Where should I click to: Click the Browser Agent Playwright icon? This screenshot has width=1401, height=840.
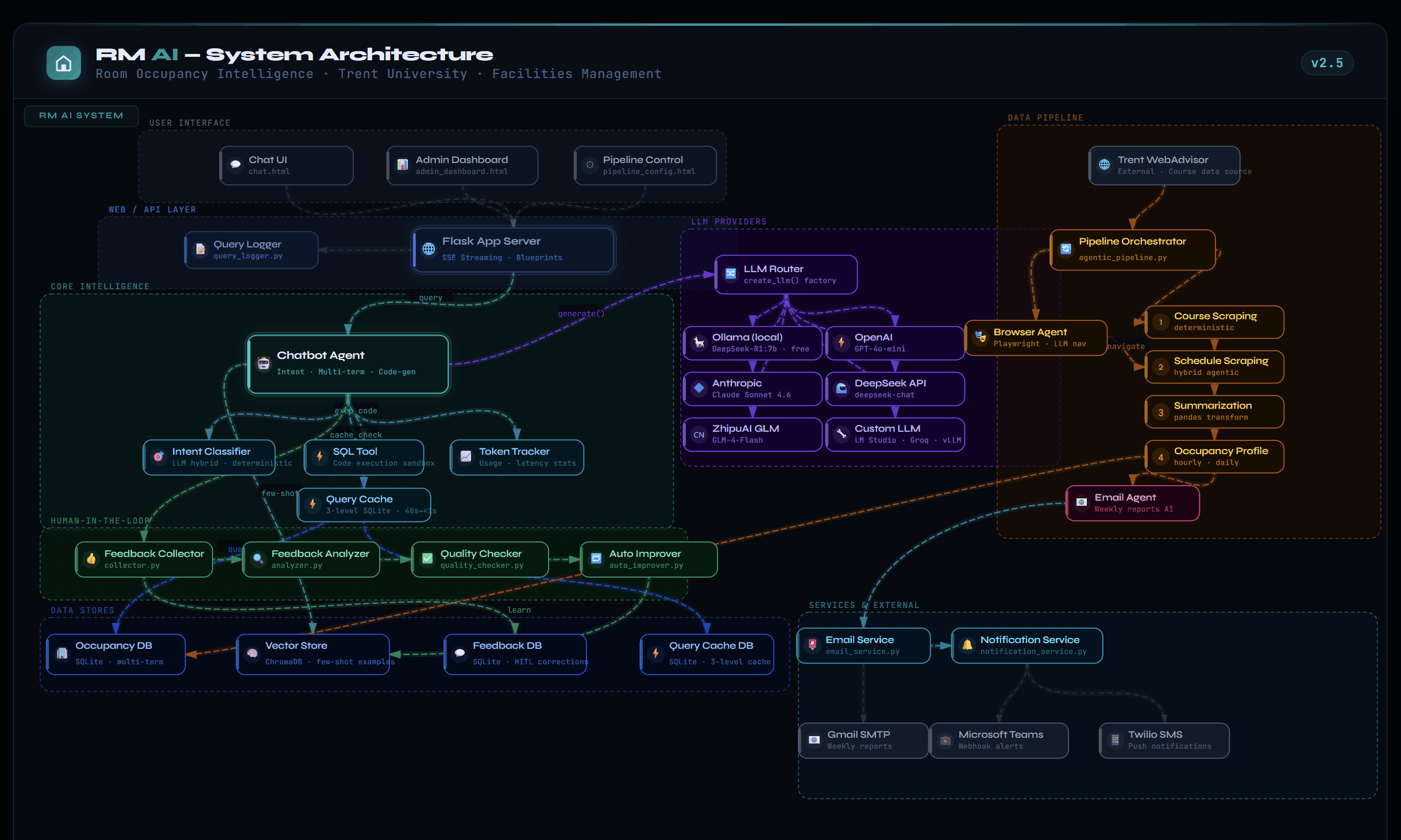click(x=979, y=338)
